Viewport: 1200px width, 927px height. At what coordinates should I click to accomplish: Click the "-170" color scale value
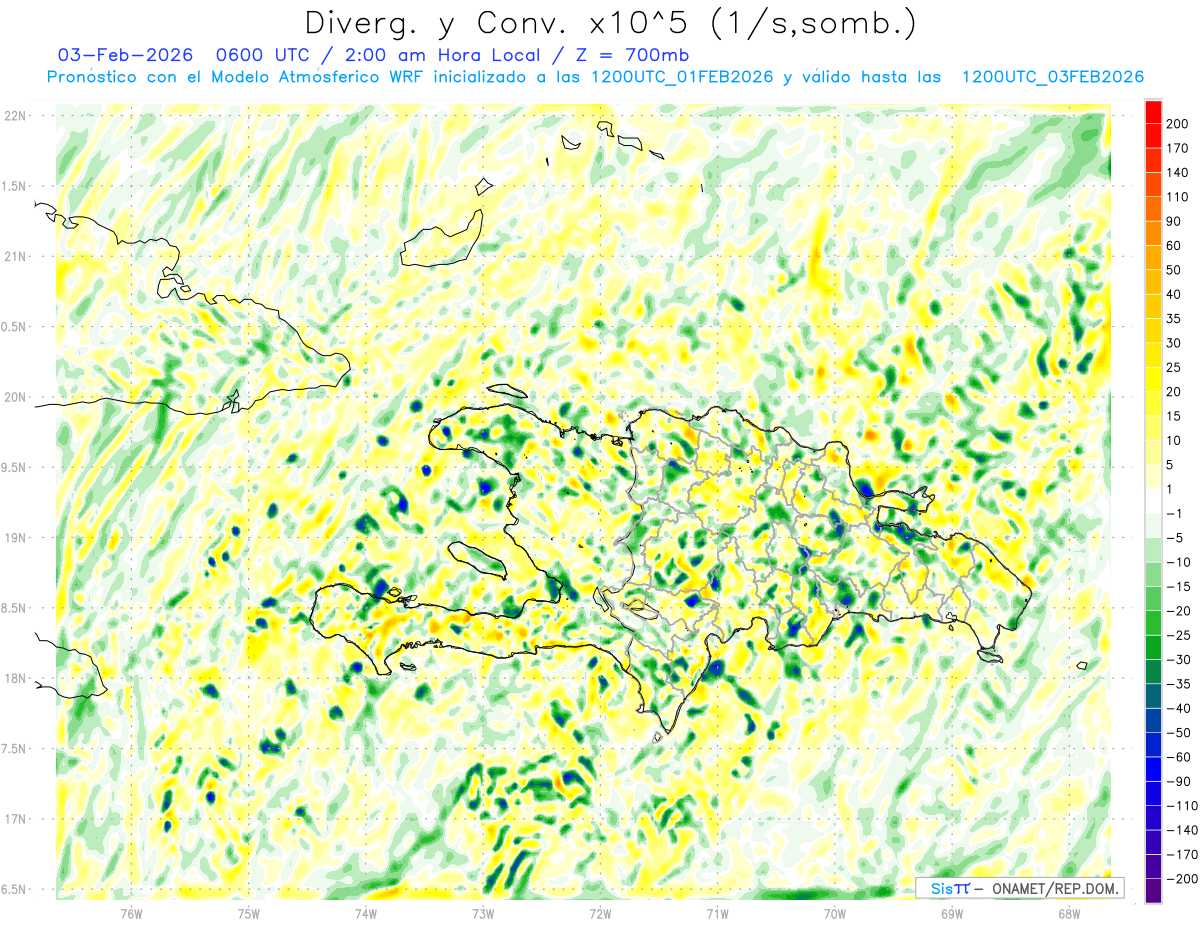click(1180, 855)
